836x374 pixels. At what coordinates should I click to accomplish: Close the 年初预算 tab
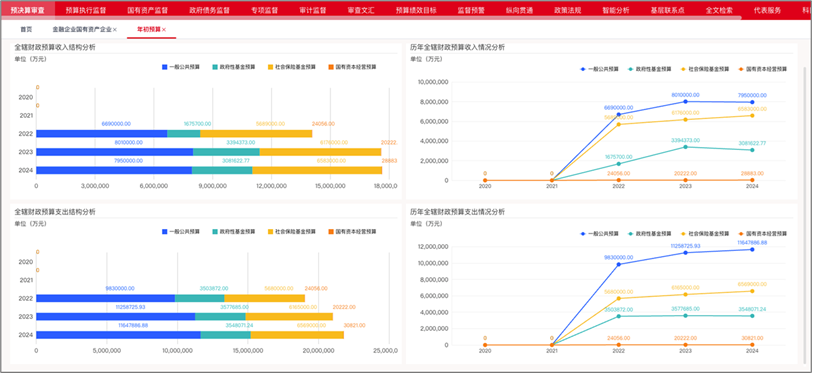point(164,29)
